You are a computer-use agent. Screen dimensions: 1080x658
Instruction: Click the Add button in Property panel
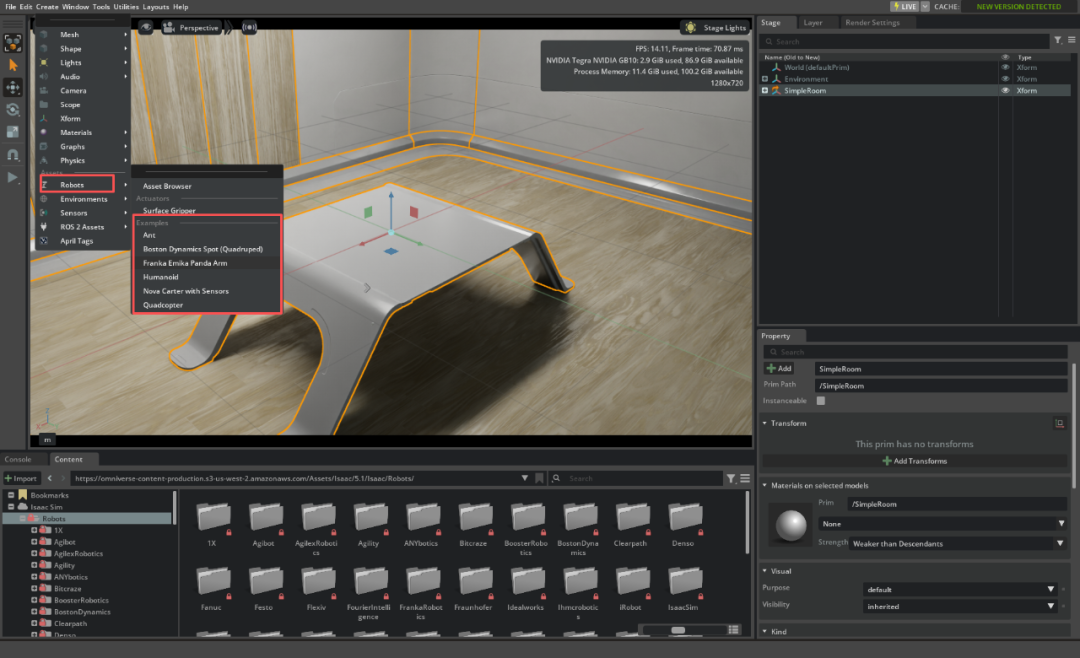click(779, 369)
